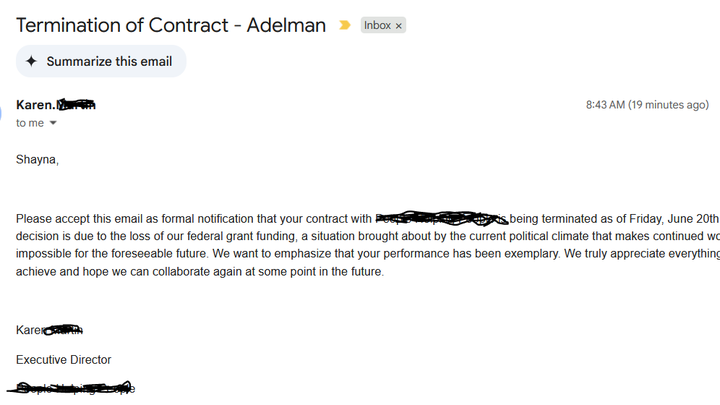Click the yellow importance marker beside subject

click(344, 25)
